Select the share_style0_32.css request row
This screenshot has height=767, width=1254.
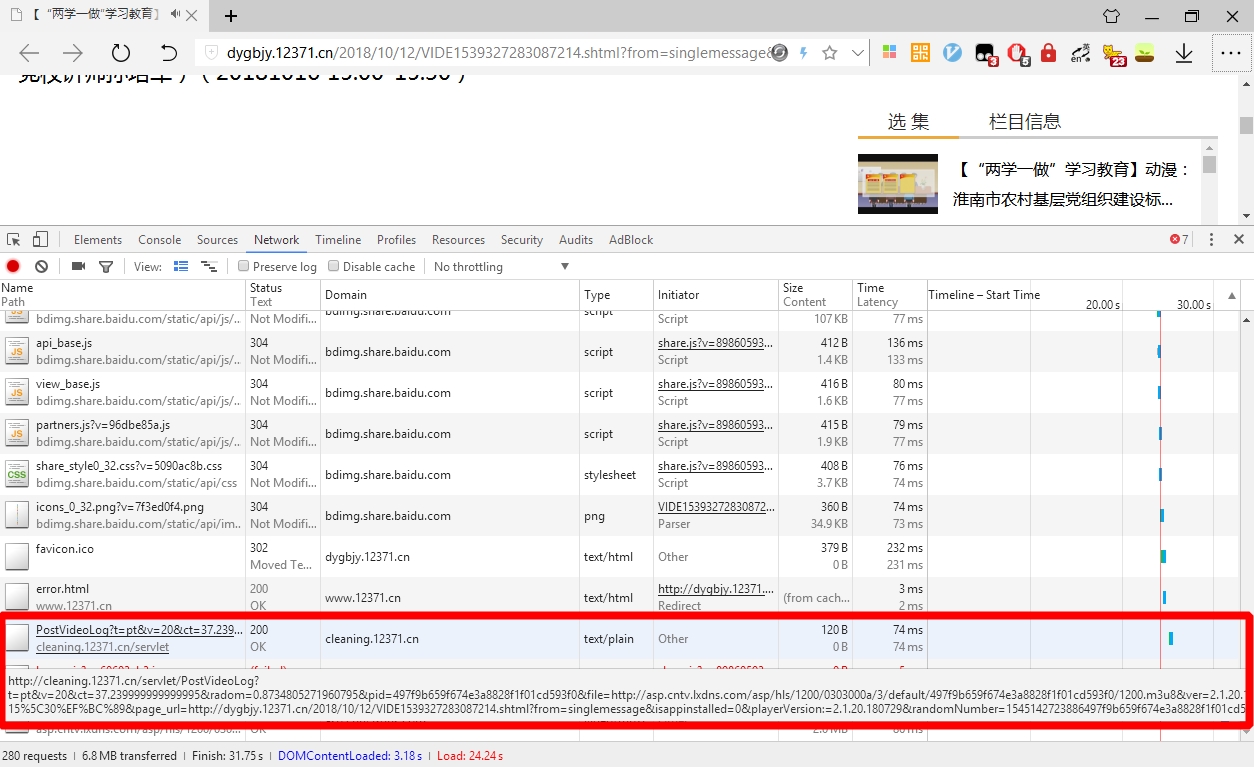coord(620,474)
